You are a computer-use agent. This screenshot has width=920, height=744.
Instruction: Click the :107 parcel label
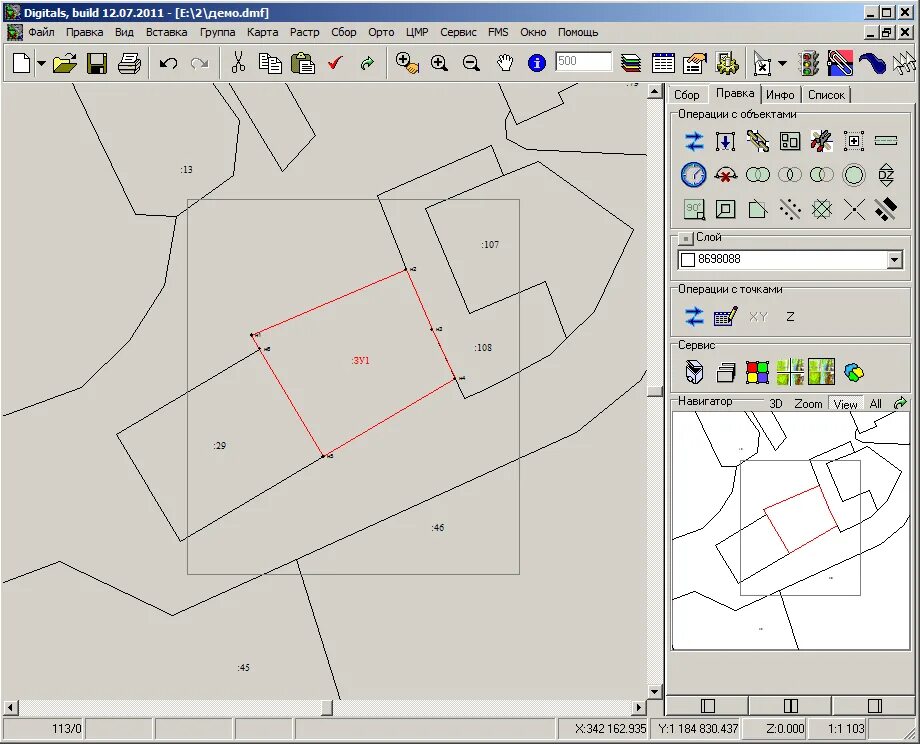click(490, 245)
